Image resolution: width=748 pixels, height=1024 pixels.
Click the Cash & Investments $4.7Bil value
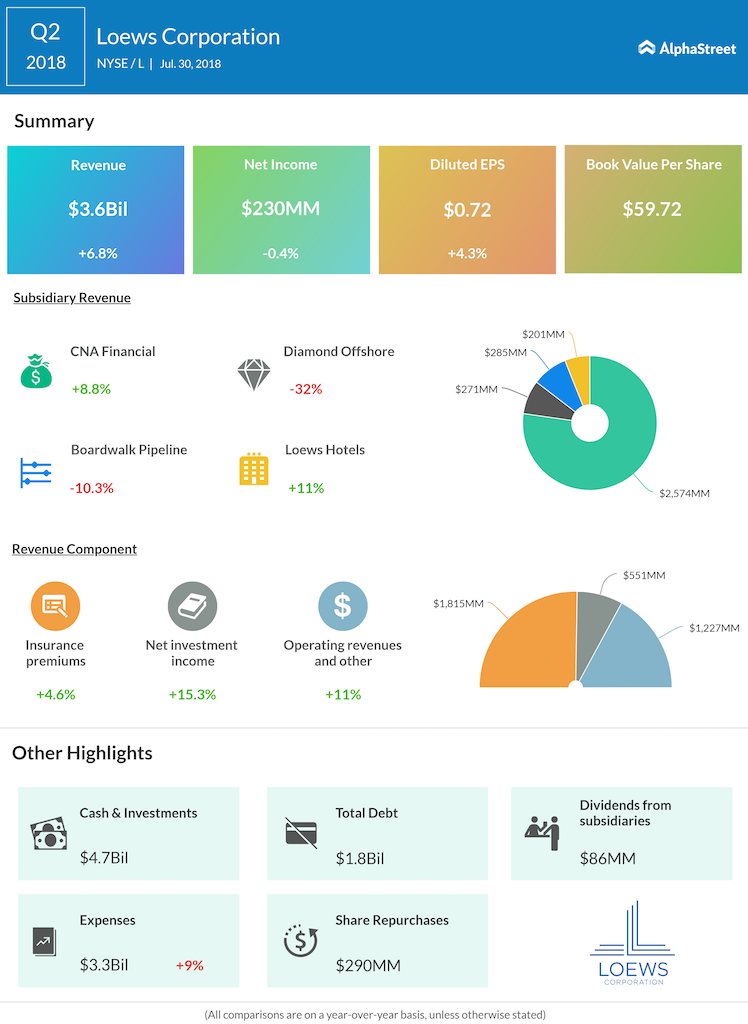point(104,858)
